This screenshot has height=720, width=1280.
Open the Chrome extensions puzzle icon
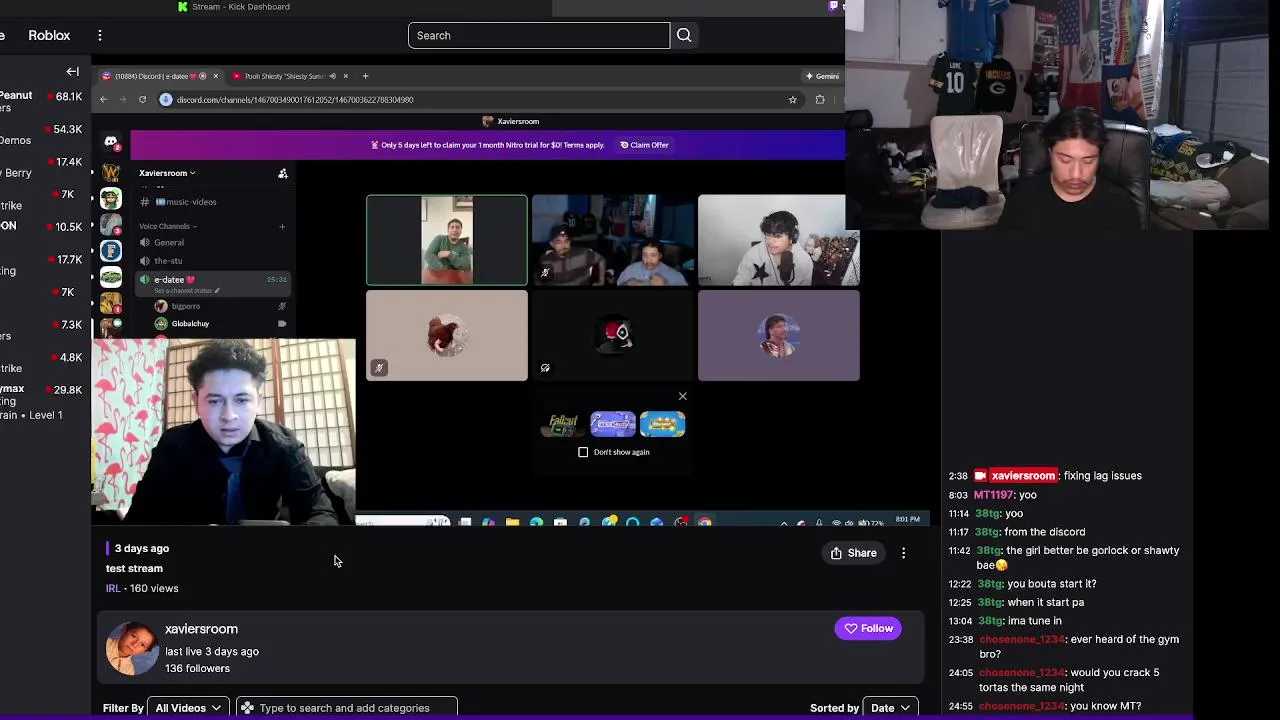pyautogui.click(x=820, y=99)
